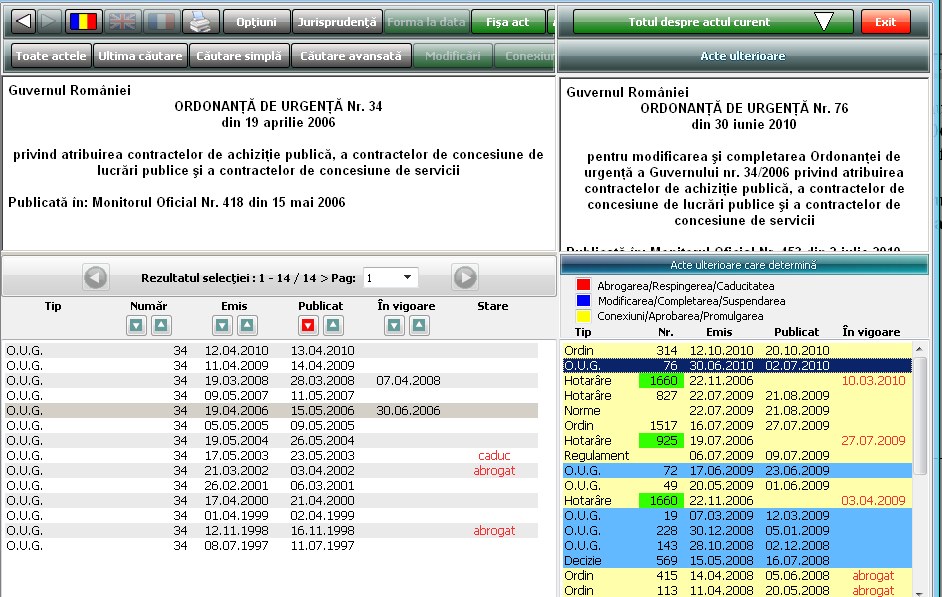
Task: Select O.U.G. 34 row emitted 05.05.2005
Action: click(x=272, y=425)
